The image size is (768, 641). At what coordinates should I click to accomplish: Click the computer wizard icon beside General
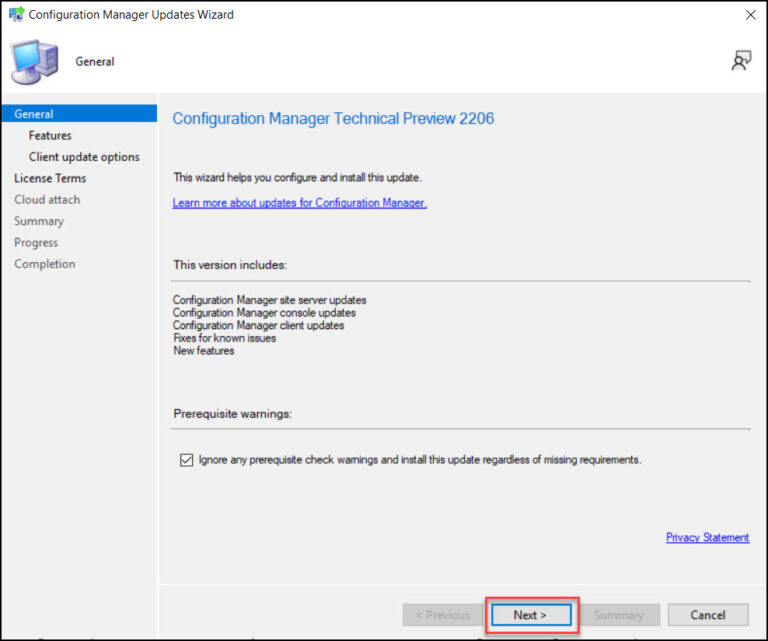[x=35, y=62]
